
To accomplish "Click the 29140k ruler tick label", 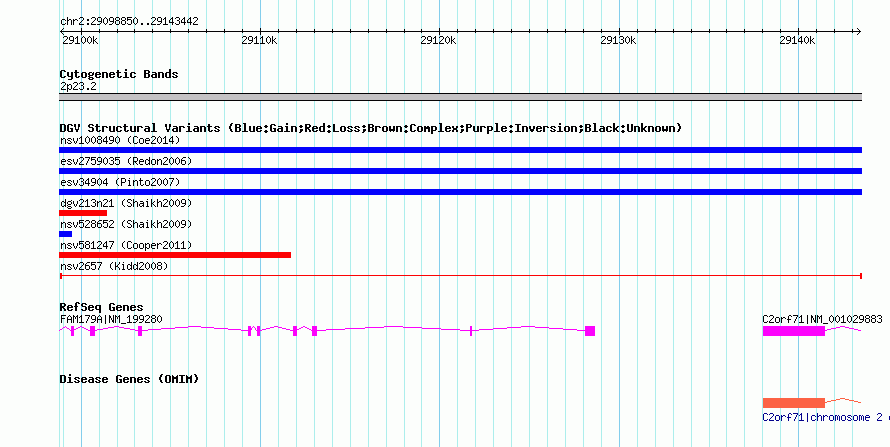I will (x=797, y=40).
